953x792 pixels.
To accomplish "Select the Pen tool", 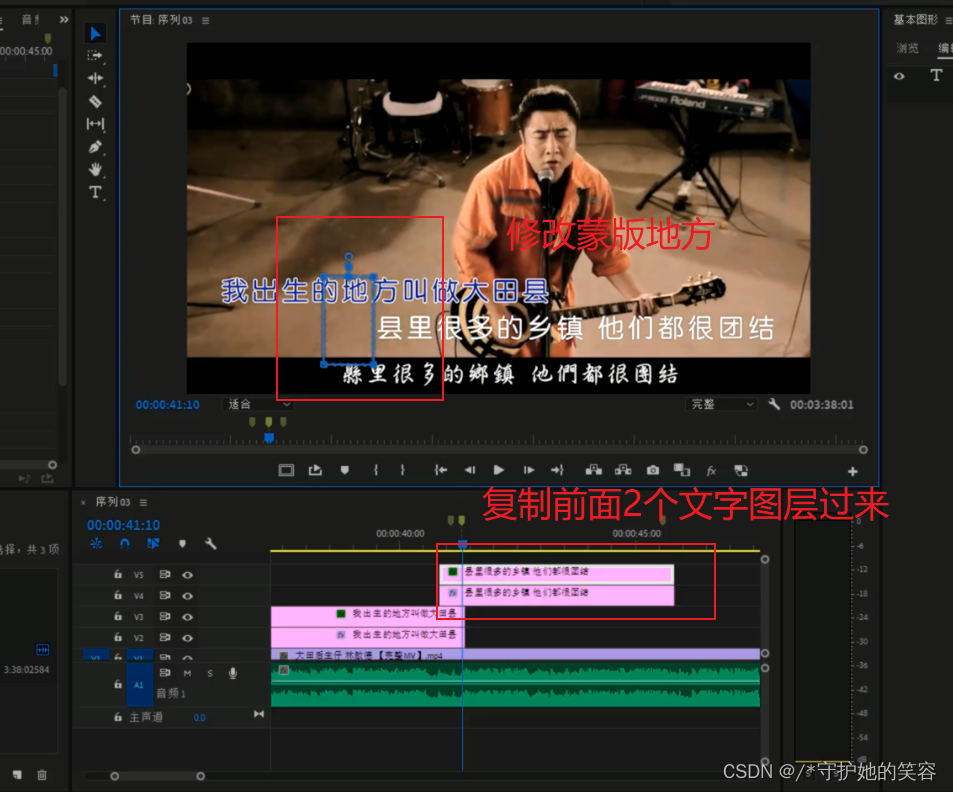I will tap(95, 147).
